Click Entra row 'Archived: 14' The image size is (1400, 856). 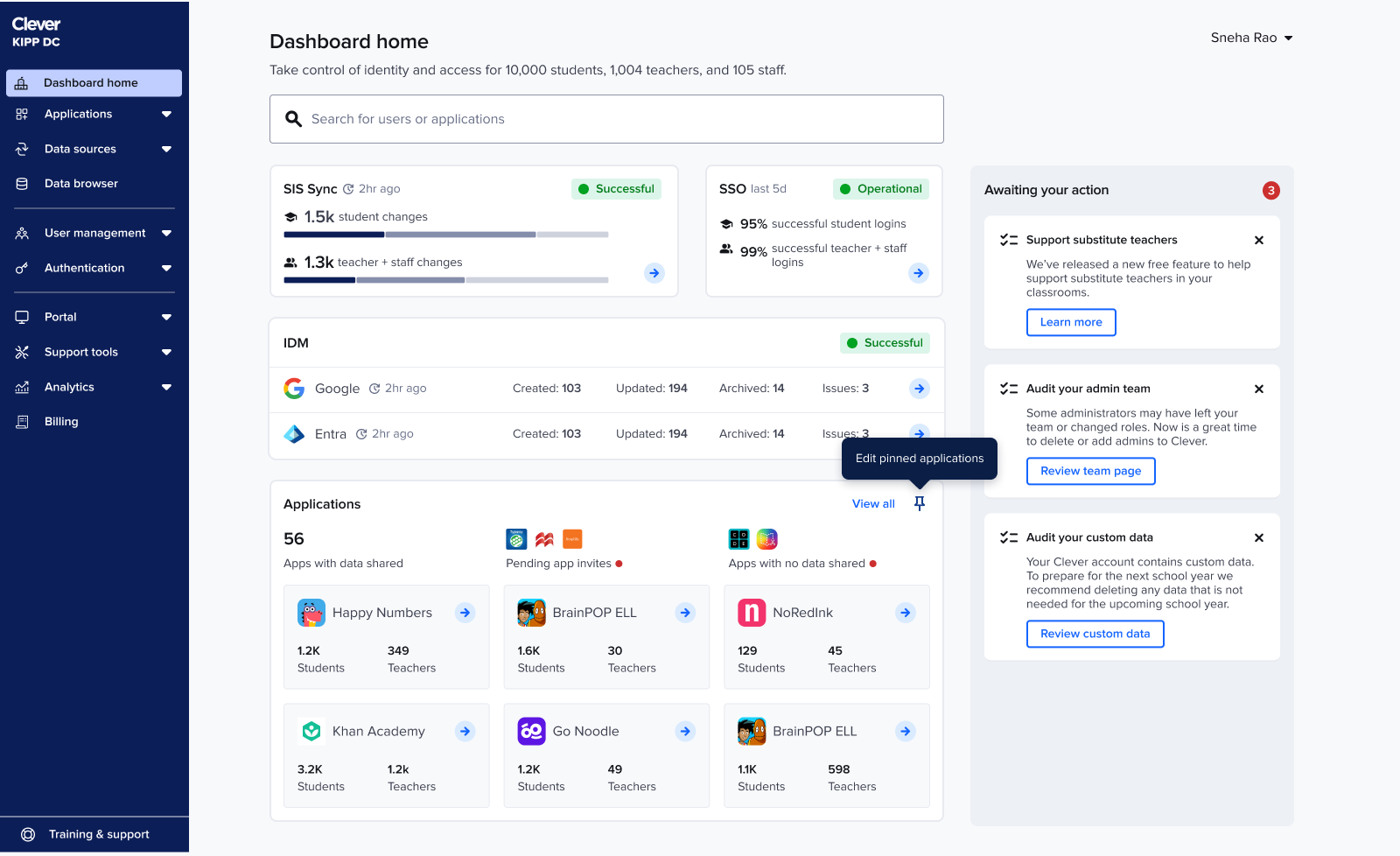point(752,434)
